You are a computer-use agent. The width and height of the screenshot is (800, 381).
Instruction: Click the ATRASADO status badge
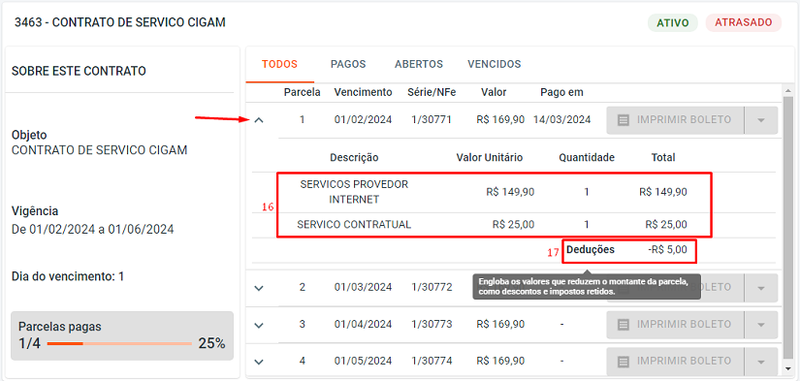click(x=743, y=23)
